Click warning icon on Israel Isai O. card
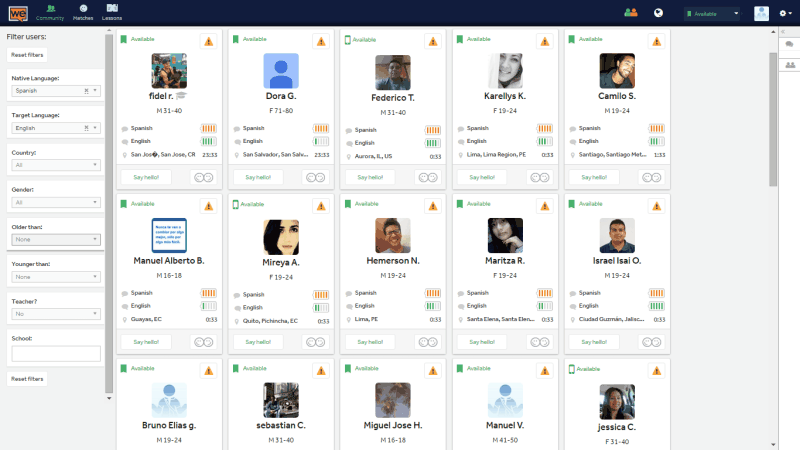 (657, 206)
